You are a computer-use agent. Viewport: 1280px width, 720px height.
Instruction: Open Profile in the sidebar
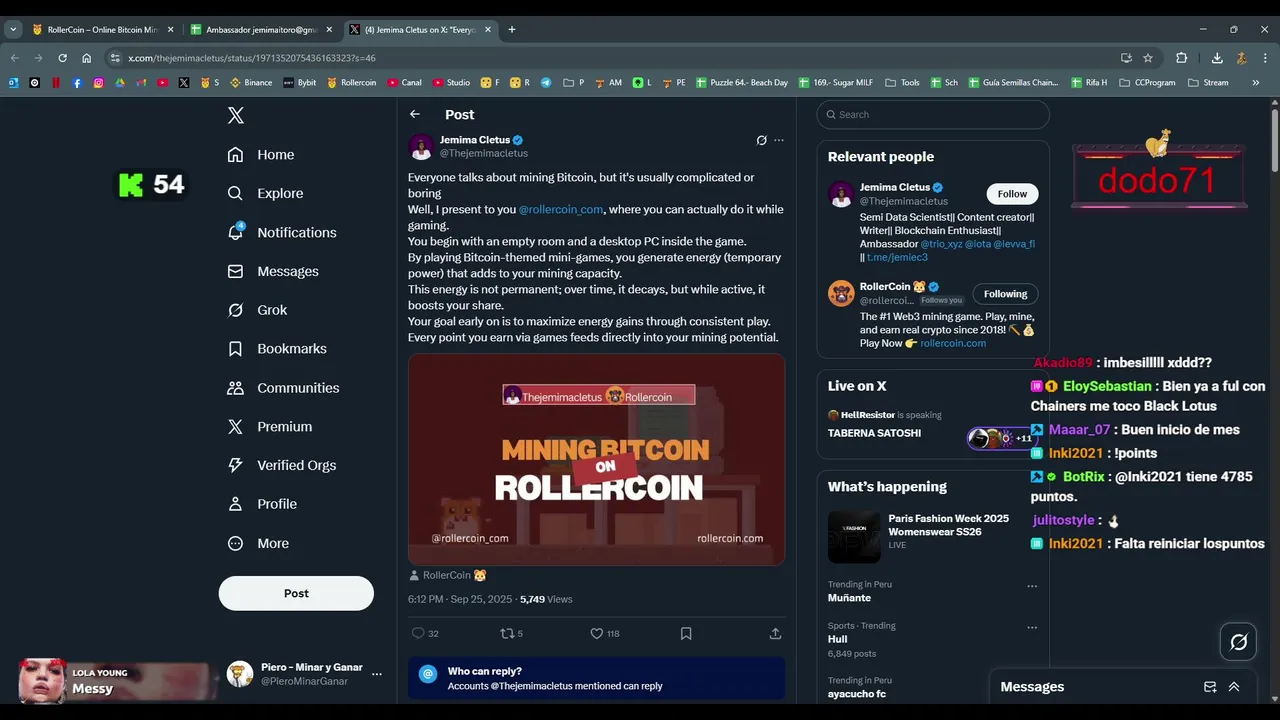click(x=262, y=504)
